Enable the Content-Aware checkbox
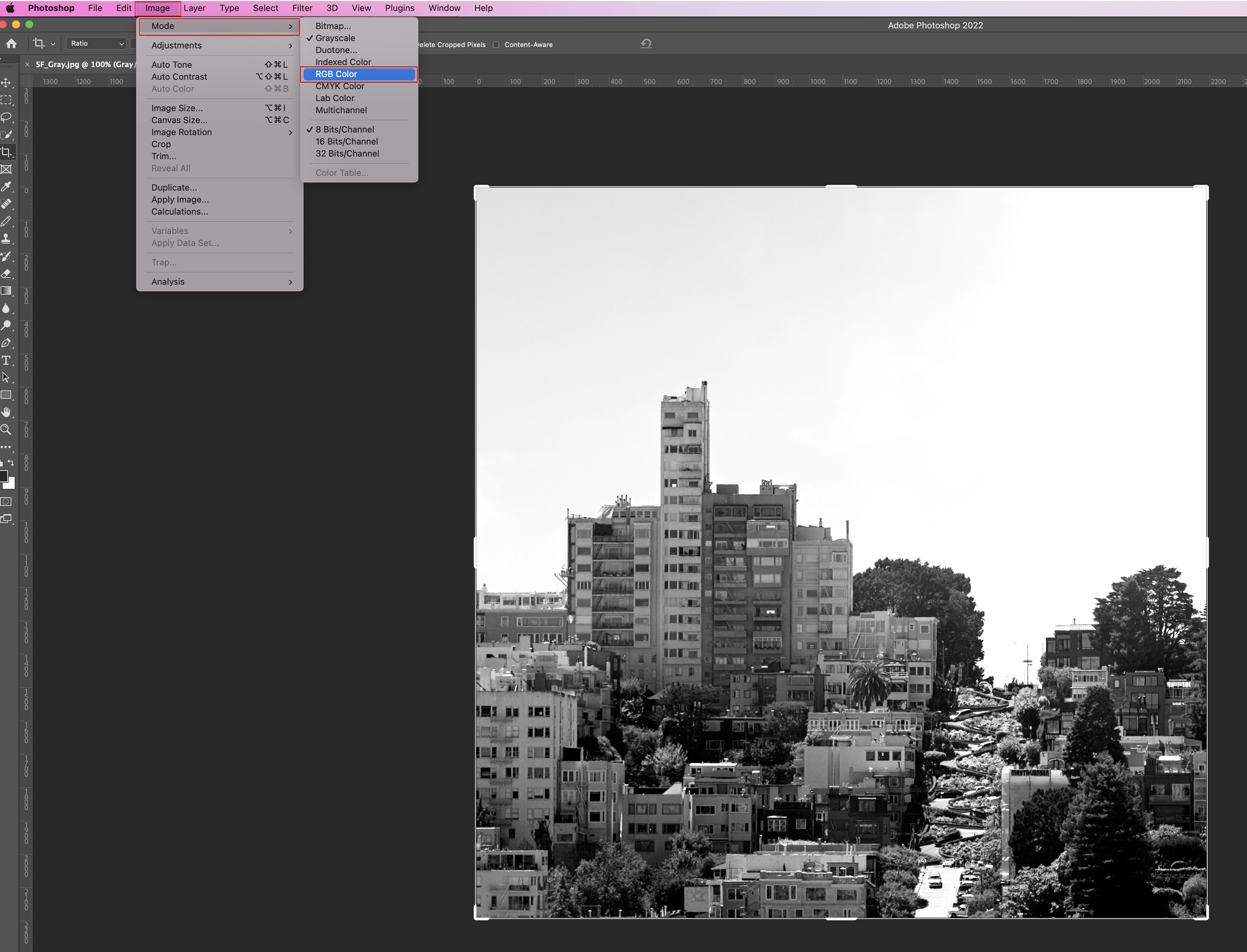This screenshot has width=1247, height=952. click(496, 45)
